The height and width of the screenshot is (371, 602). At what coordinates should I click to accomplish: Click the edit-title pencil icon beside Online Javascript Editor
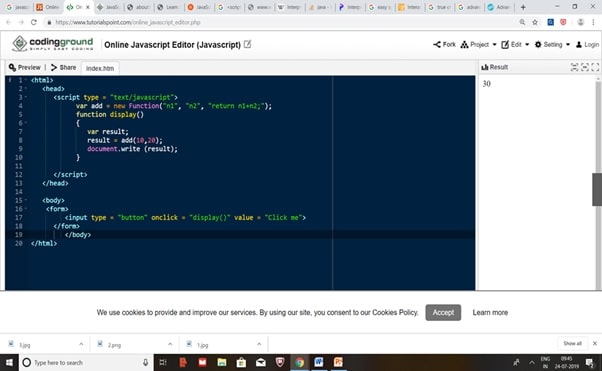(x=248, y=44)
